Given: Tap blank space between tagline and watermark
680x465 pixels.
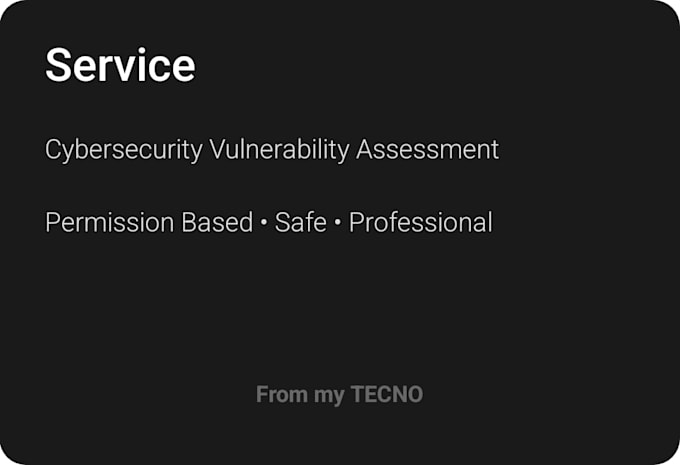Looking at the screenshot, I should pyautogui.click(x=340, y=308).
